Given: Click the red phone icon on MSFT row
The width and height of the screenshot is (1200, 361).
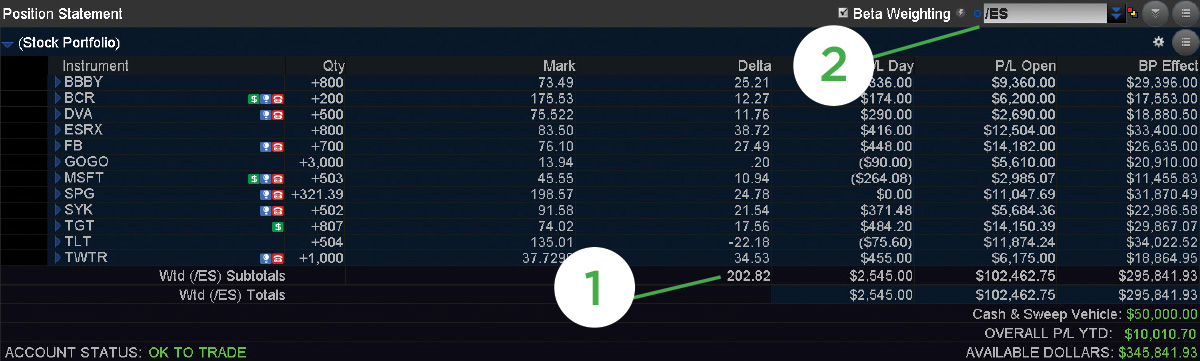Looking at the screenshot, I should coord(277,178).
